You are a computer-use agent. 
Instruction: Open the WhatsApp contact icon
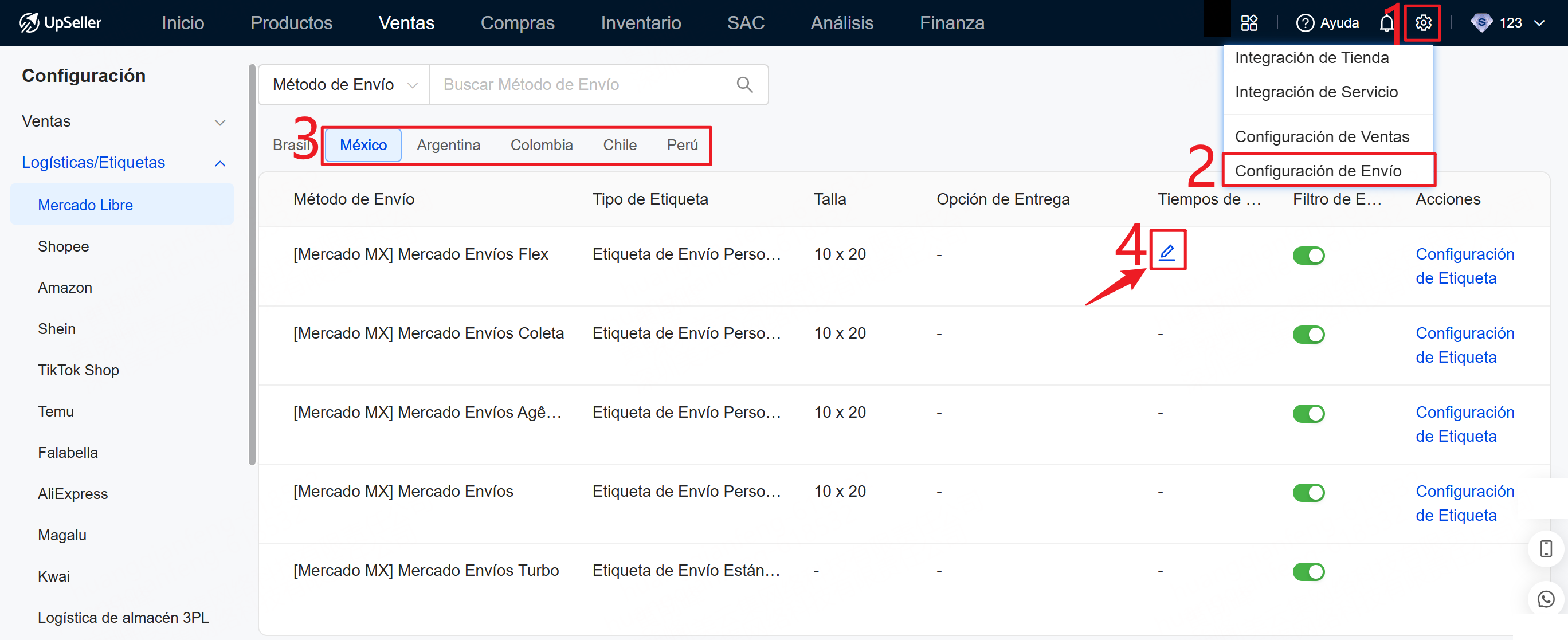pyautogui.click(x=1545, y=599)
